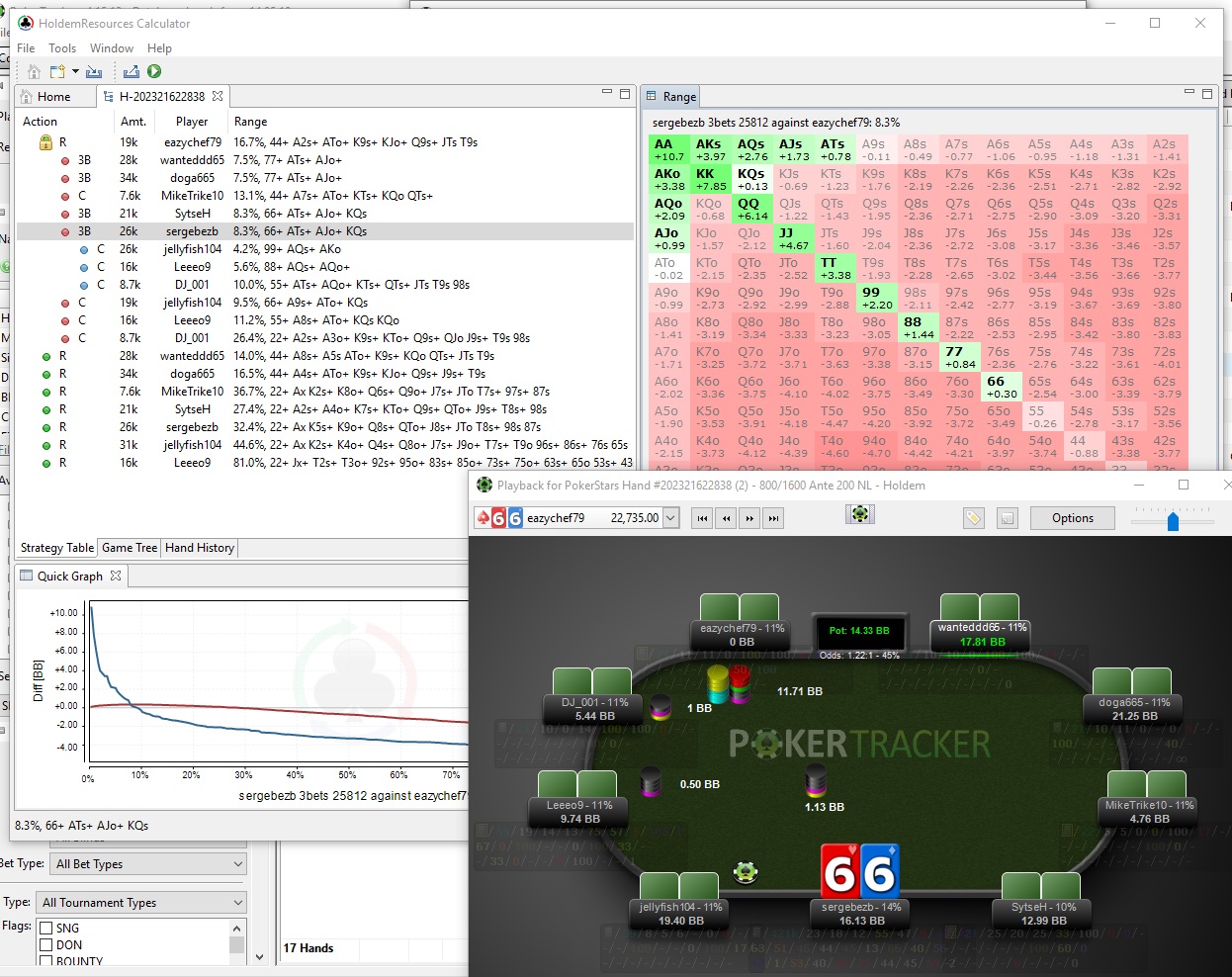Click lock icon on eazychef79 row

tap(45, 142)
